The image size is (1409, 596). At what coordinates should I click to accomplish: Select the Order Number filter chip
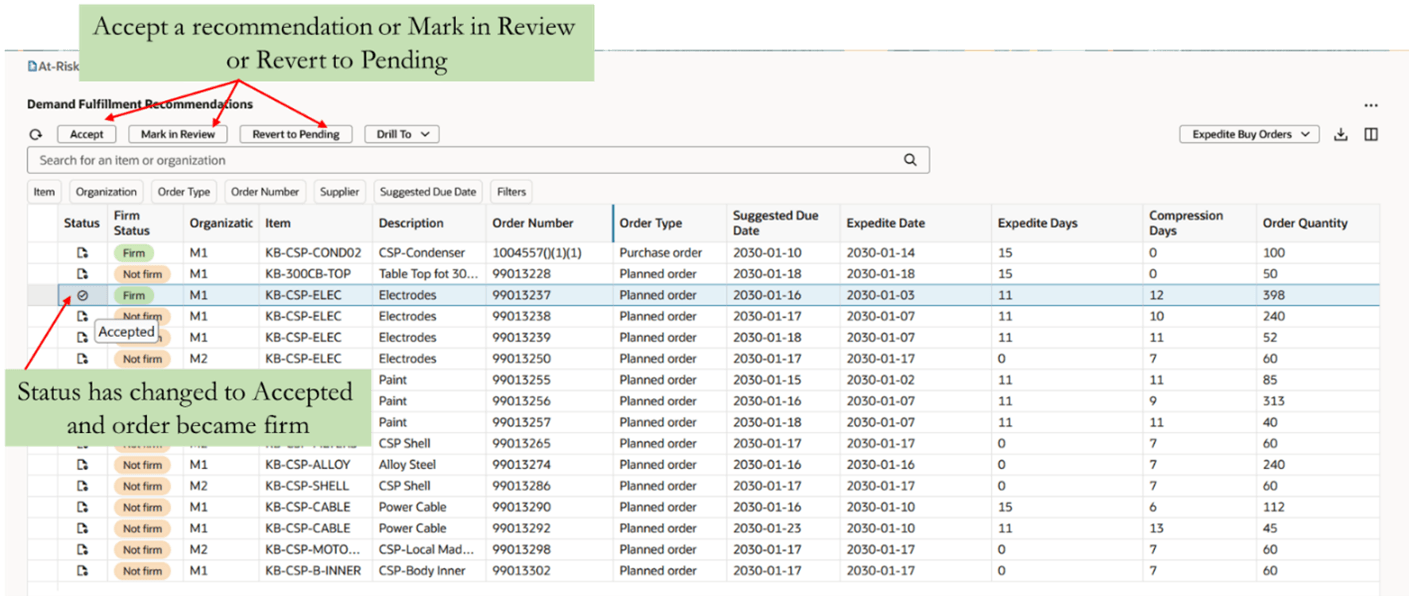pos(265,192)
